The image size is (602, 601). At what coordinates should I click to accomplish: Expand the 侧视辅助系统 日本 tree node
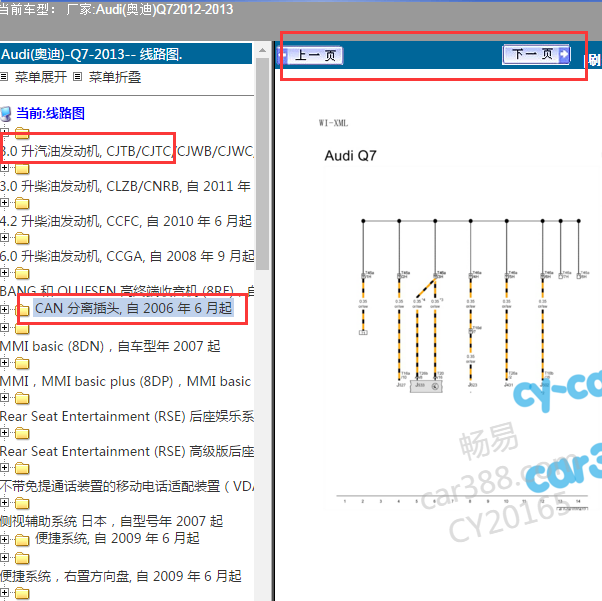click(x=4, y=502)
